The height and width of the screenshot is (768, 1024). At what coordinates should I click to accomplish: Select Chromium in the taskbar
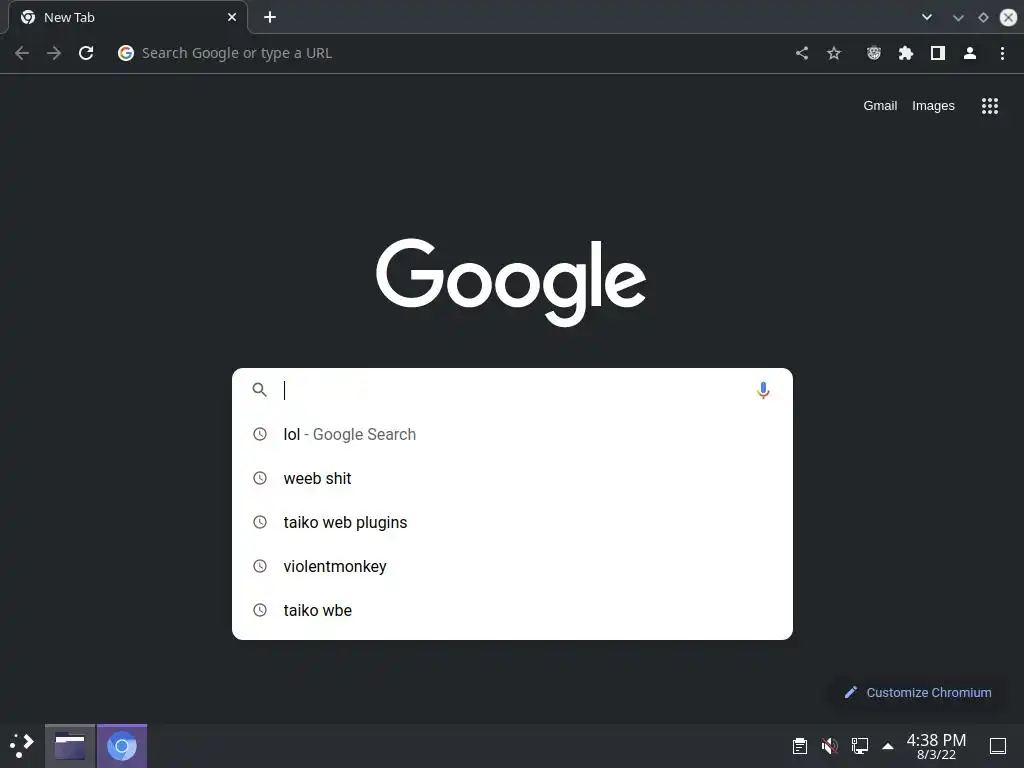pyautogui.click(x=121, y=746)
